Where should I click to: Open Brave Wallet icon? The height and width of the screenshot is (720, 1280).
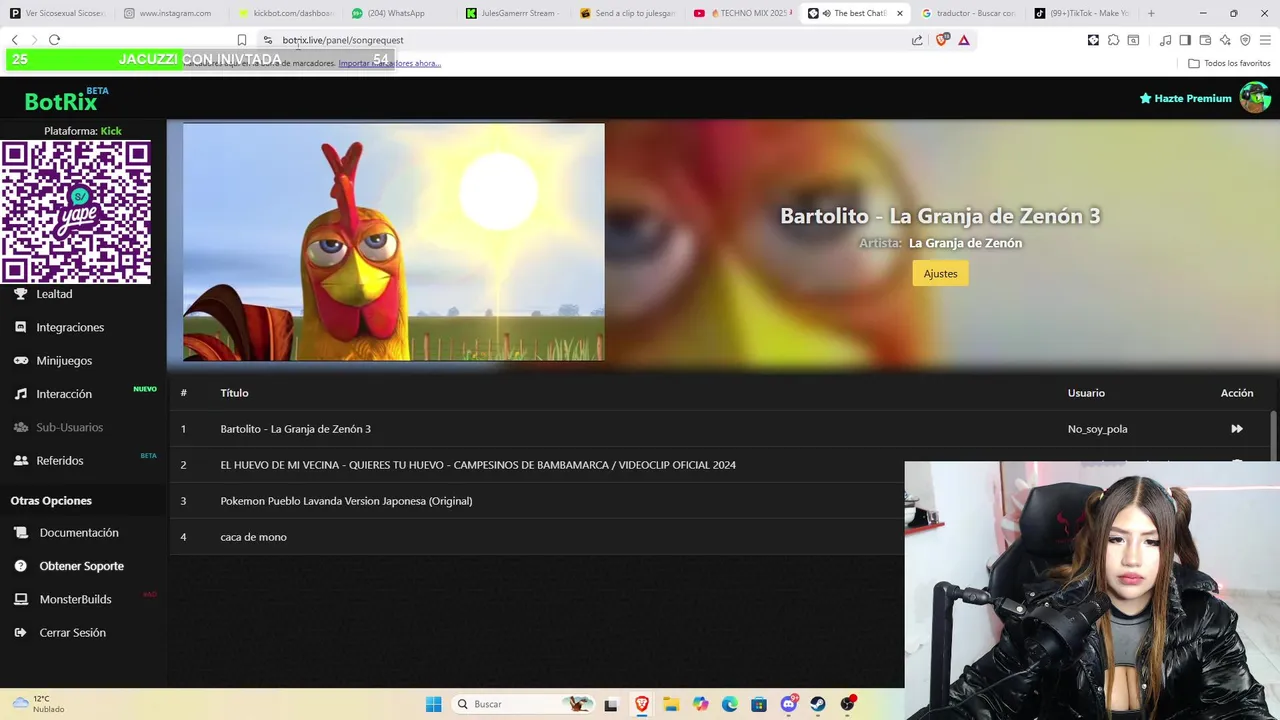(x=1205, y=40)
